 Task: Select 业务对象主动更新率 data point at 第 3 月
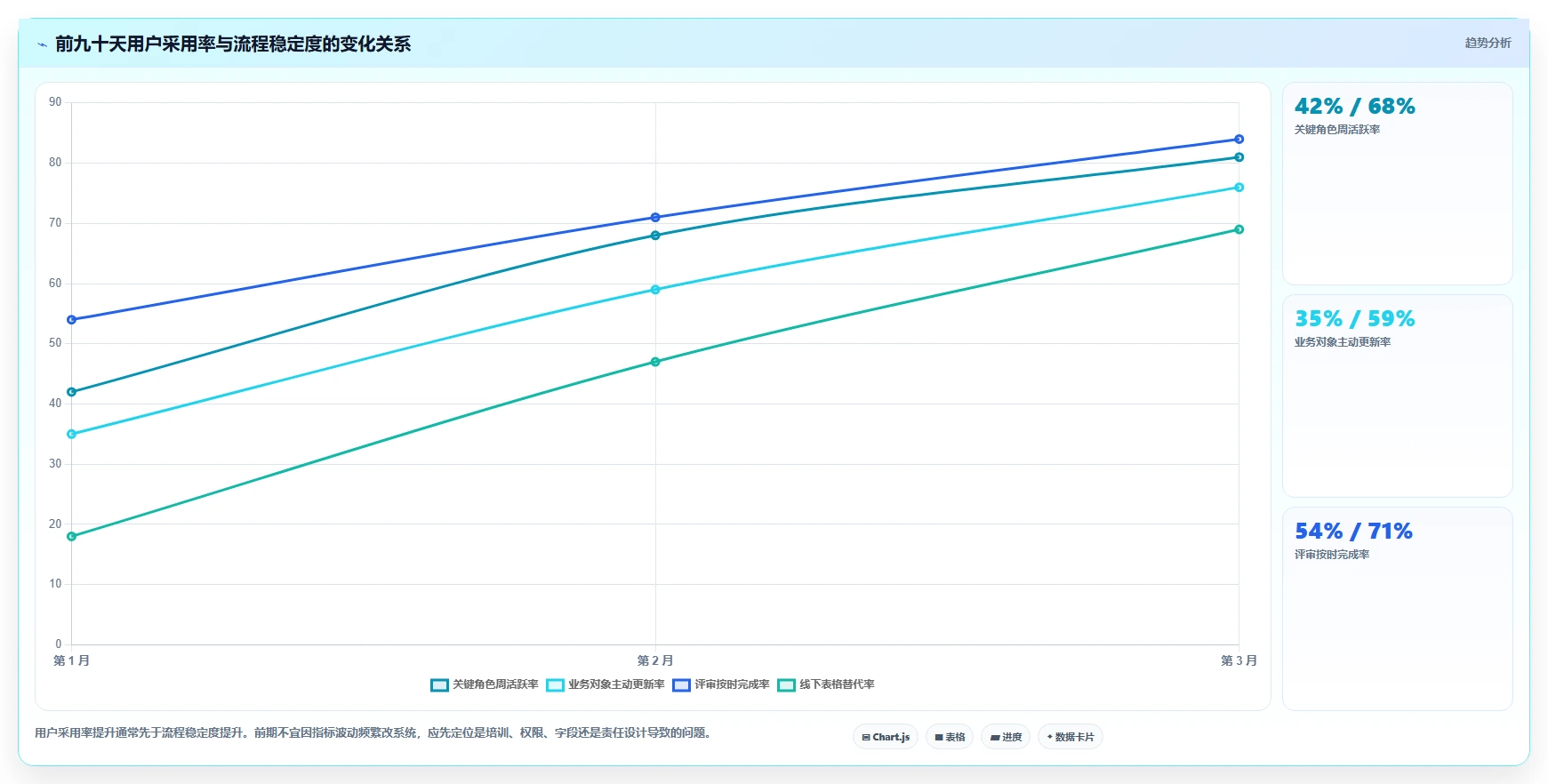tap(1239, 188)
